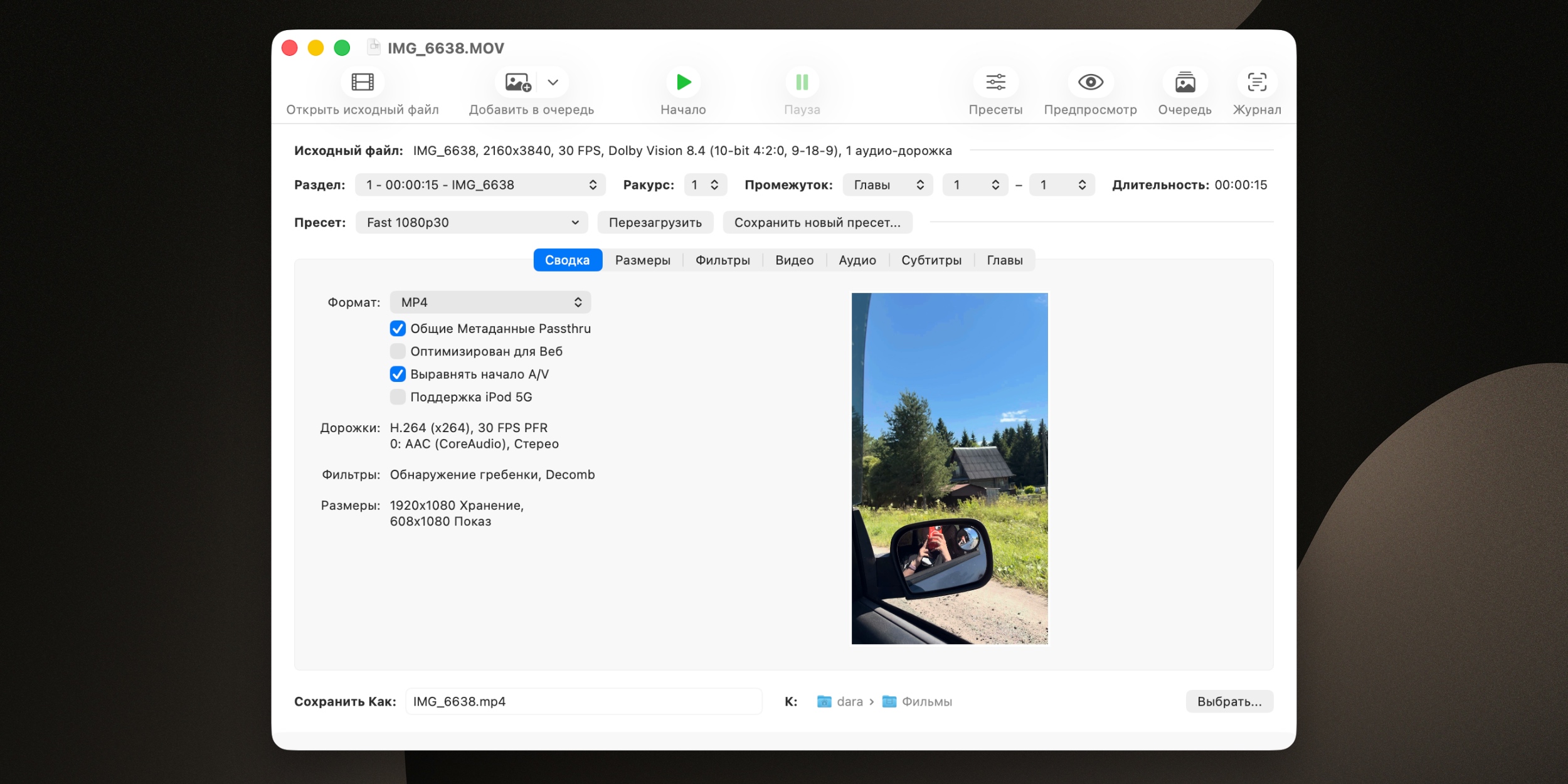Click the Перезагрузить button
Screen dimensions: 1568x784
[x=655, y=223]
